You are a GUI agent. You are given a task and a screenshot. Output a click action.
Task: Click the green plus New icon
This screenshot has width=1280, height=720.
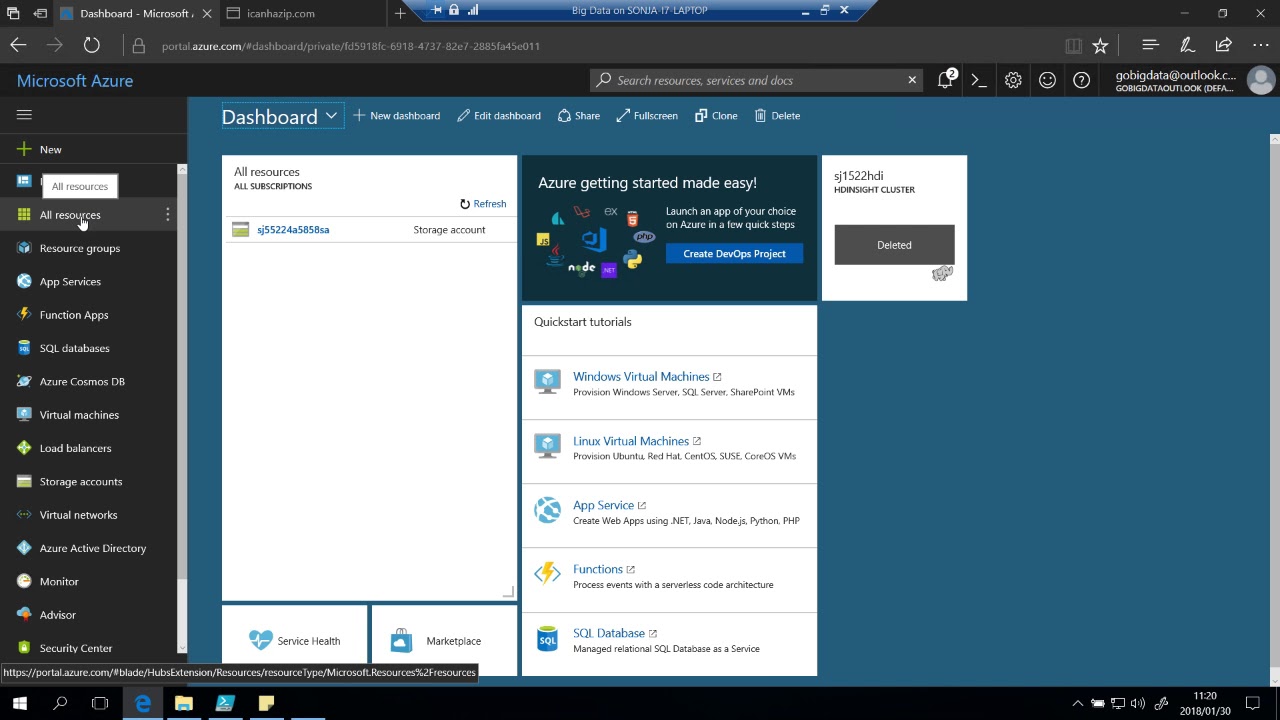(24, 149)
